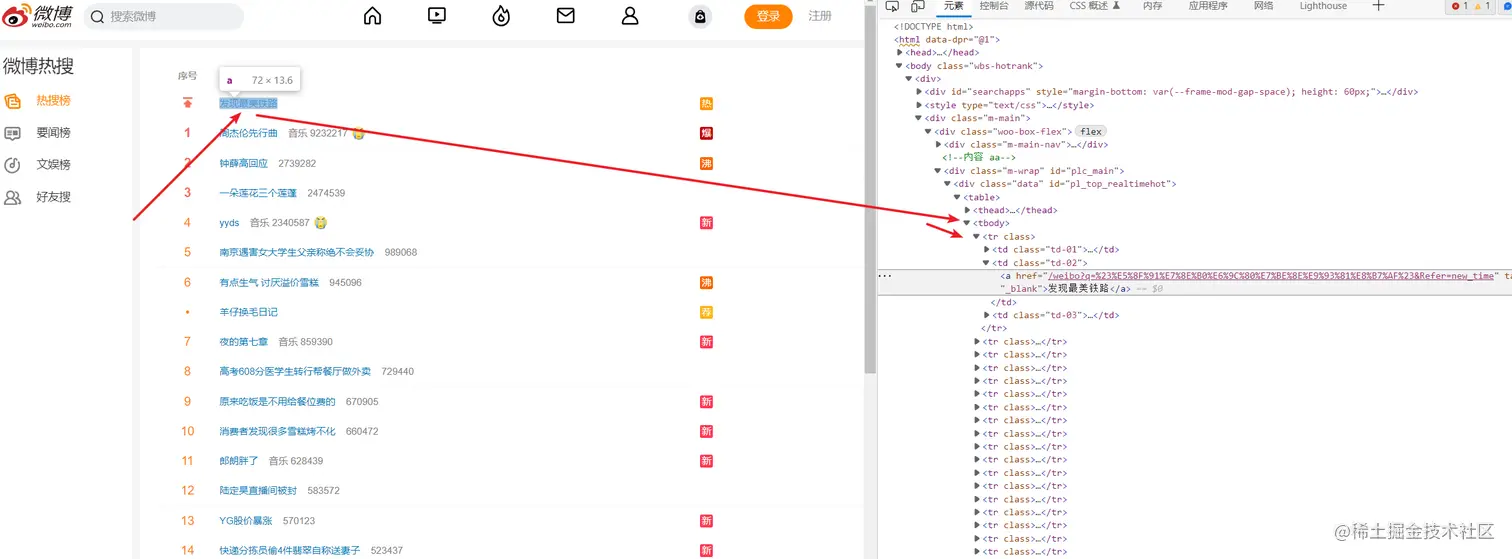
Task: Open the red error count badge
Action: 1459,6
